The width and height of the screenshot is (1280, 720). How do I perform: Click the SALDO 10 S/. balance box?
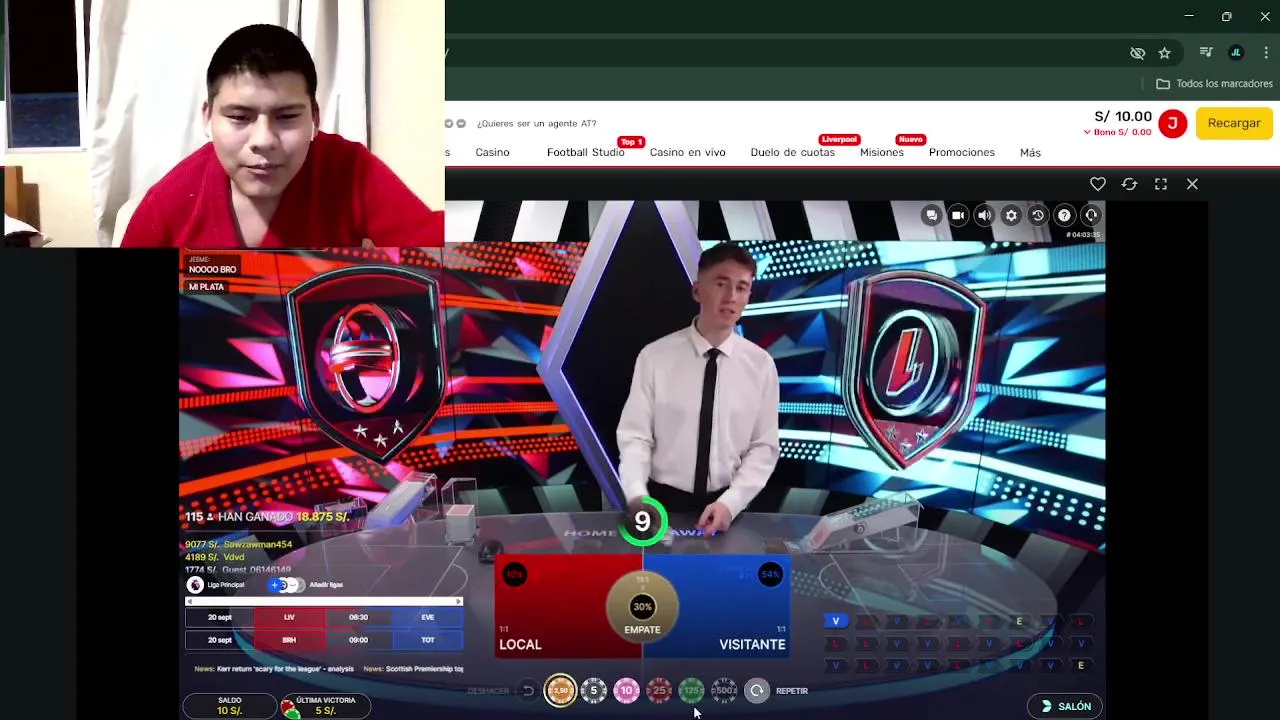pos(230,706)
